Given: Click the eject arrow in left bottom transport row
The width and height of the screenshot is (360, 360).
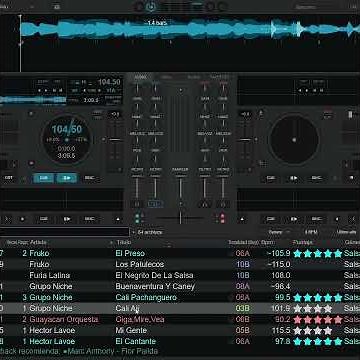Looking at the screenshot, I should point(118,219).
